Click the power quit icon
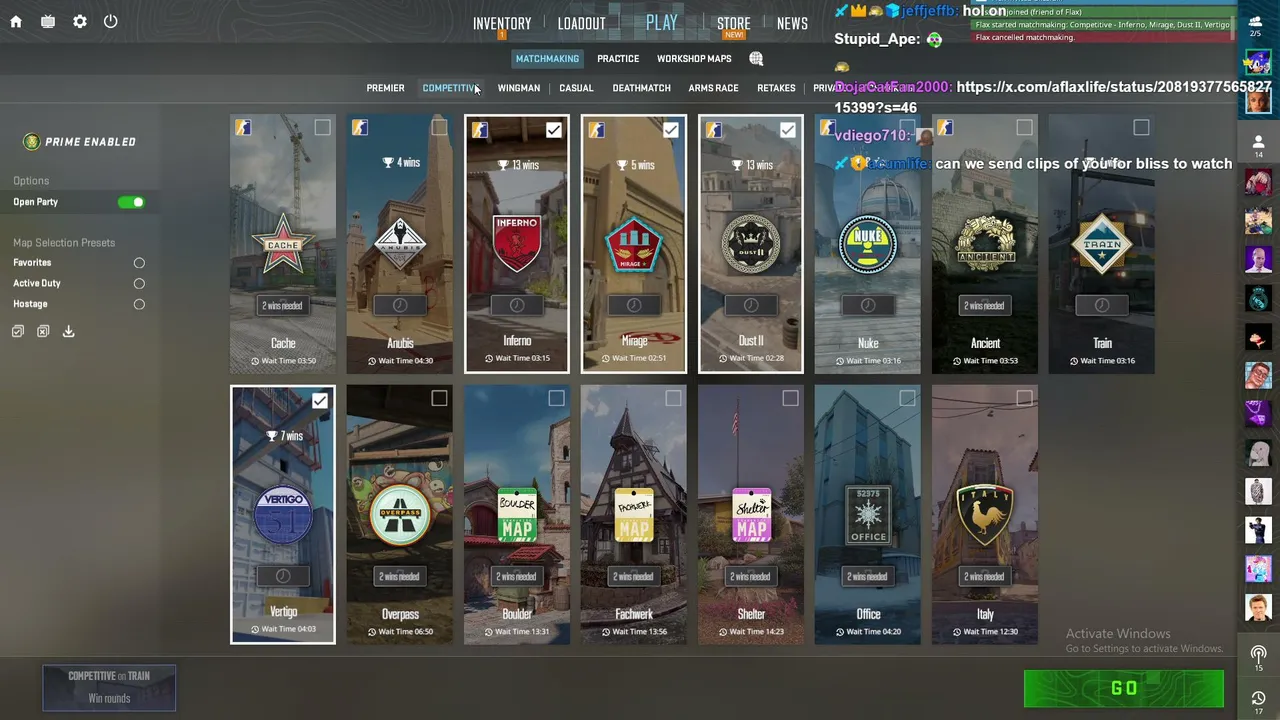 click(111, 21)
